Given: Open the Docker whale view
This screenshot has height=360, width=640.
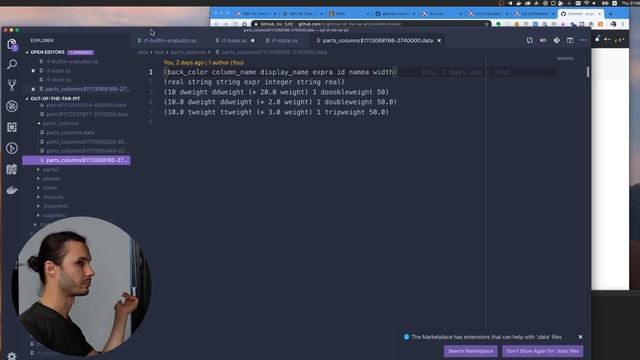Looking at the screenshot, I should click(12, 190).
